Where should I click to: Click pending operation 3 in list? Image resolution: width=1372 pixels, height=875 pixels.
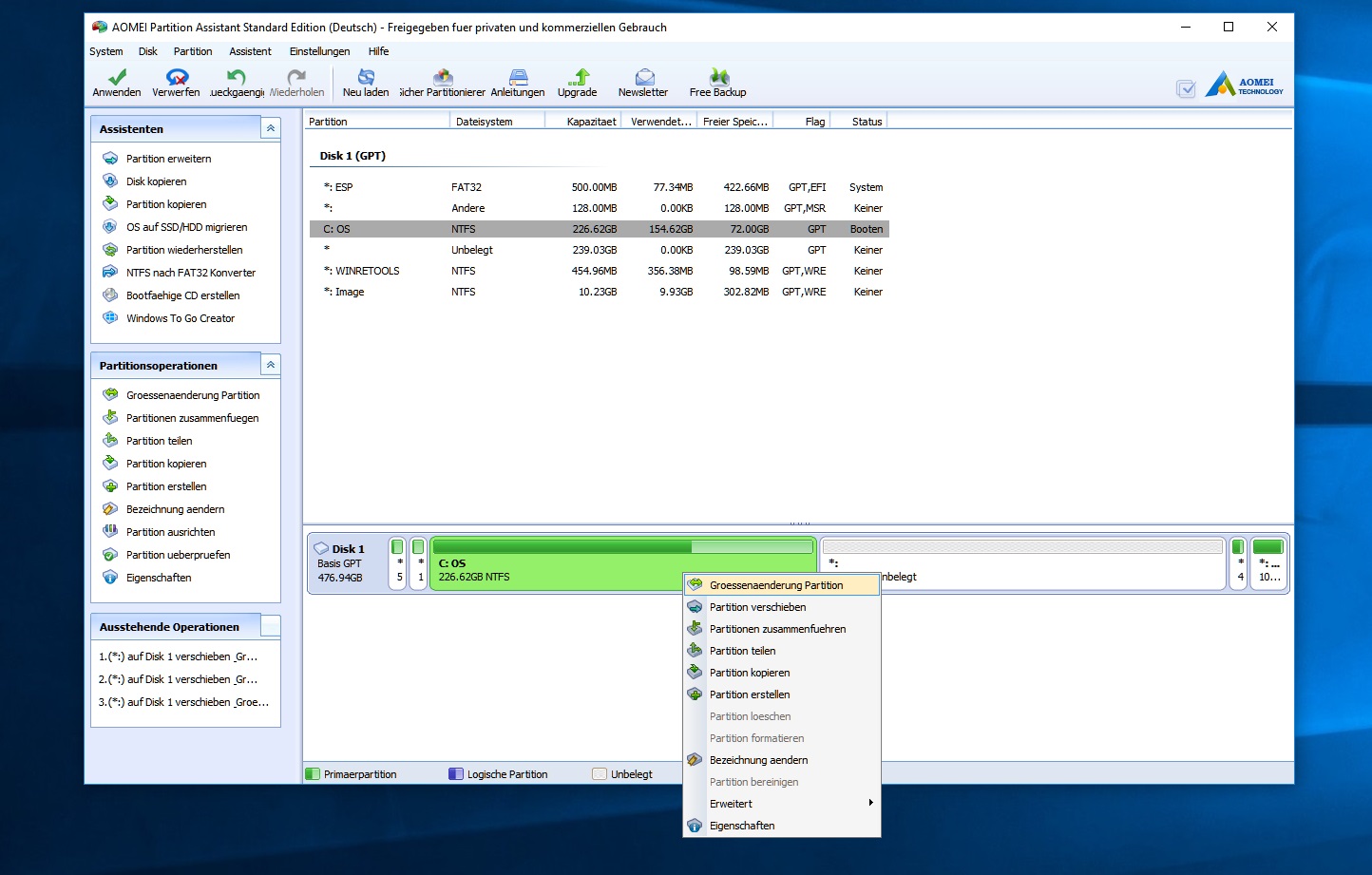183,702
